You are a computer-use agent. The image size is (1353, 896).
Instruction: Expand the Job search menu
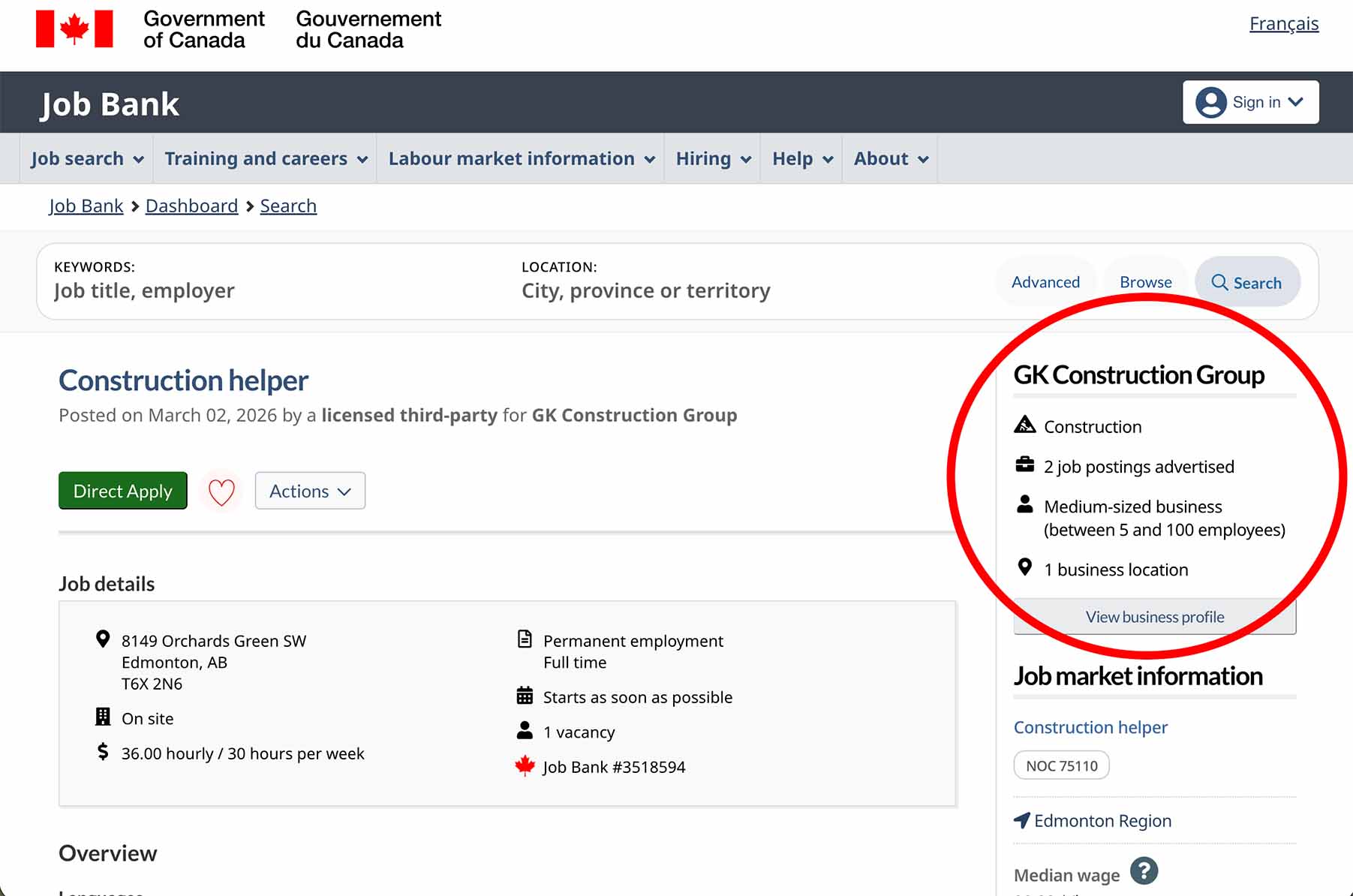(87, 159)
